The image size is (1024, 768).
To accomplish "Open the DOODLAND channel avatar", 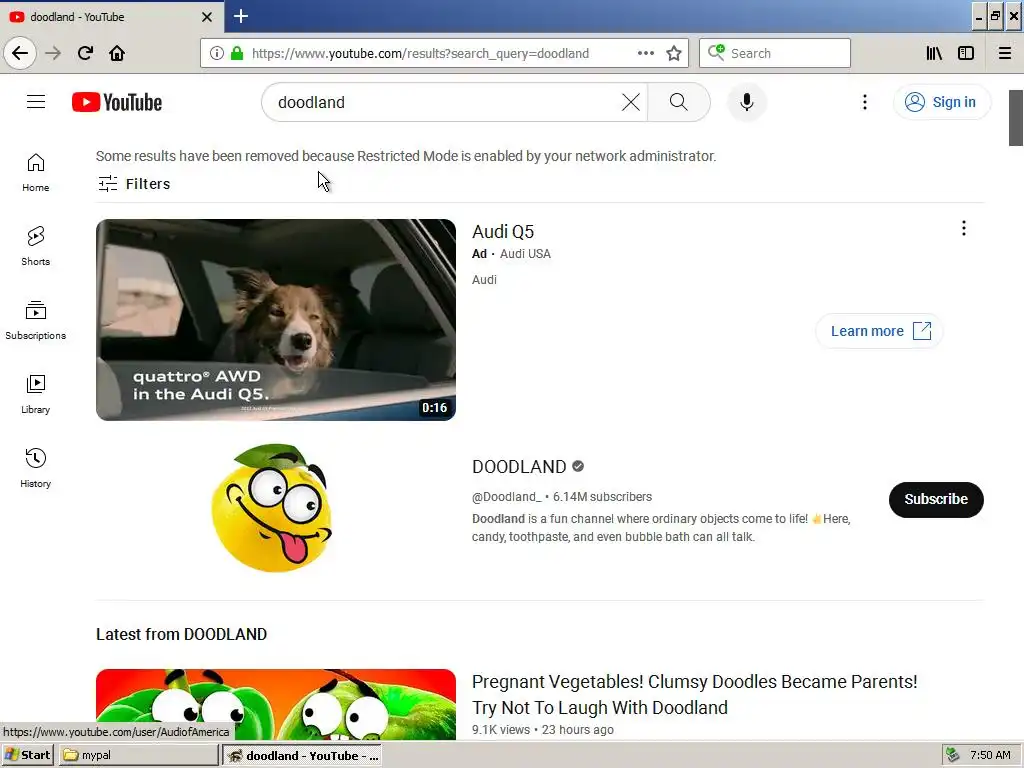I will [x=274, y=507].
